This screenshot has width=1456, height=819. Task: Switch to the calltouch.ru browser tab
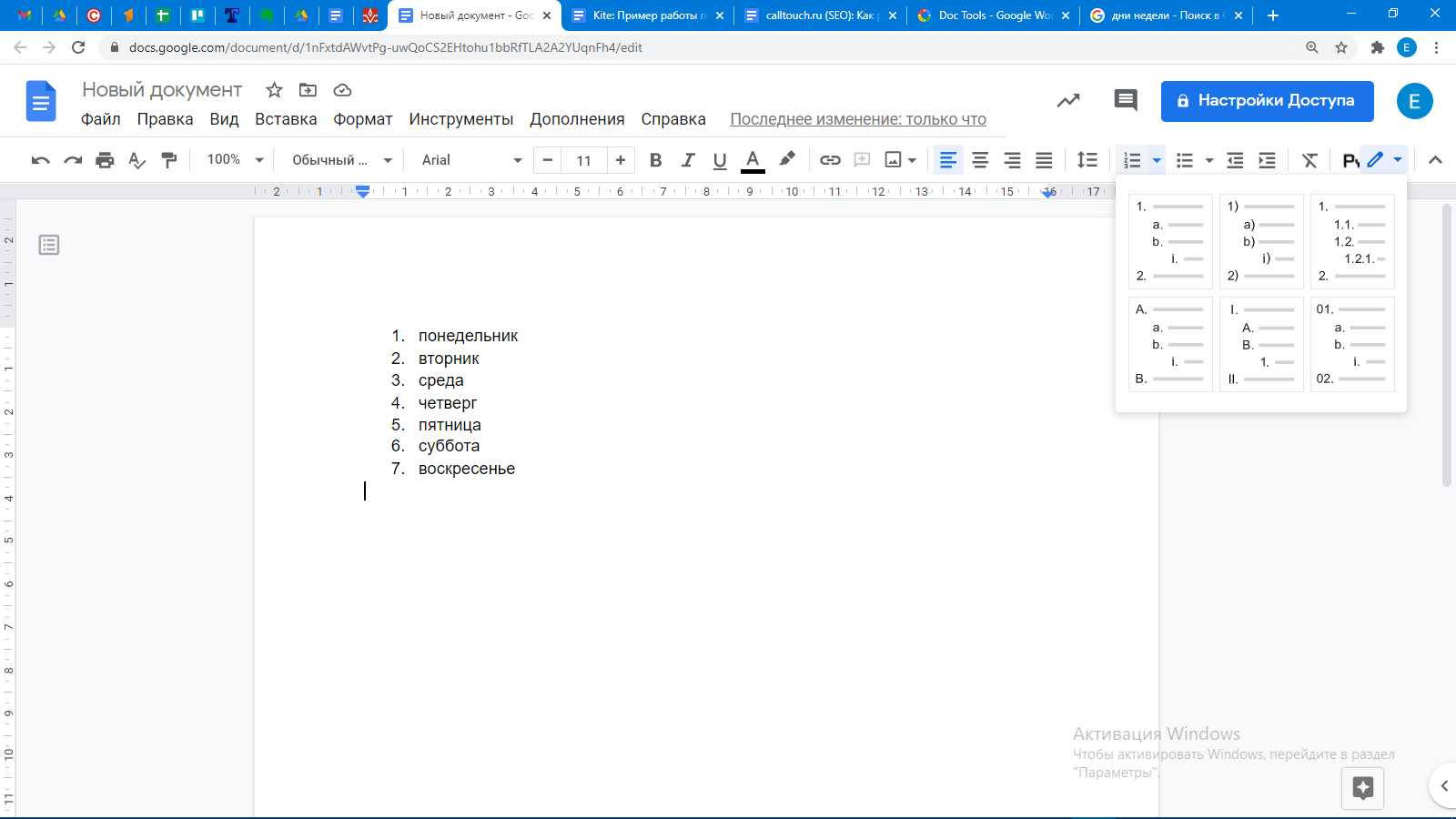click(x=819, y=15)
